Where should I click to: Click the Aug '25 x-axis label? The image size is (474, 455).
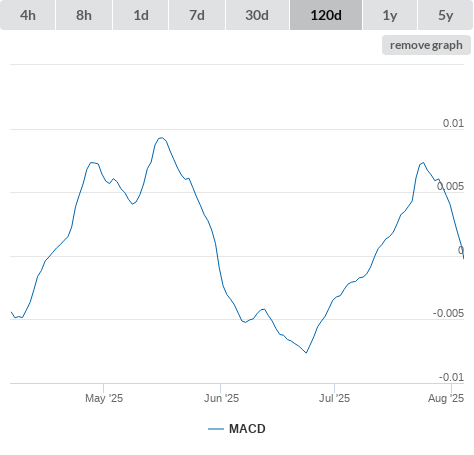tap(446, 398)
